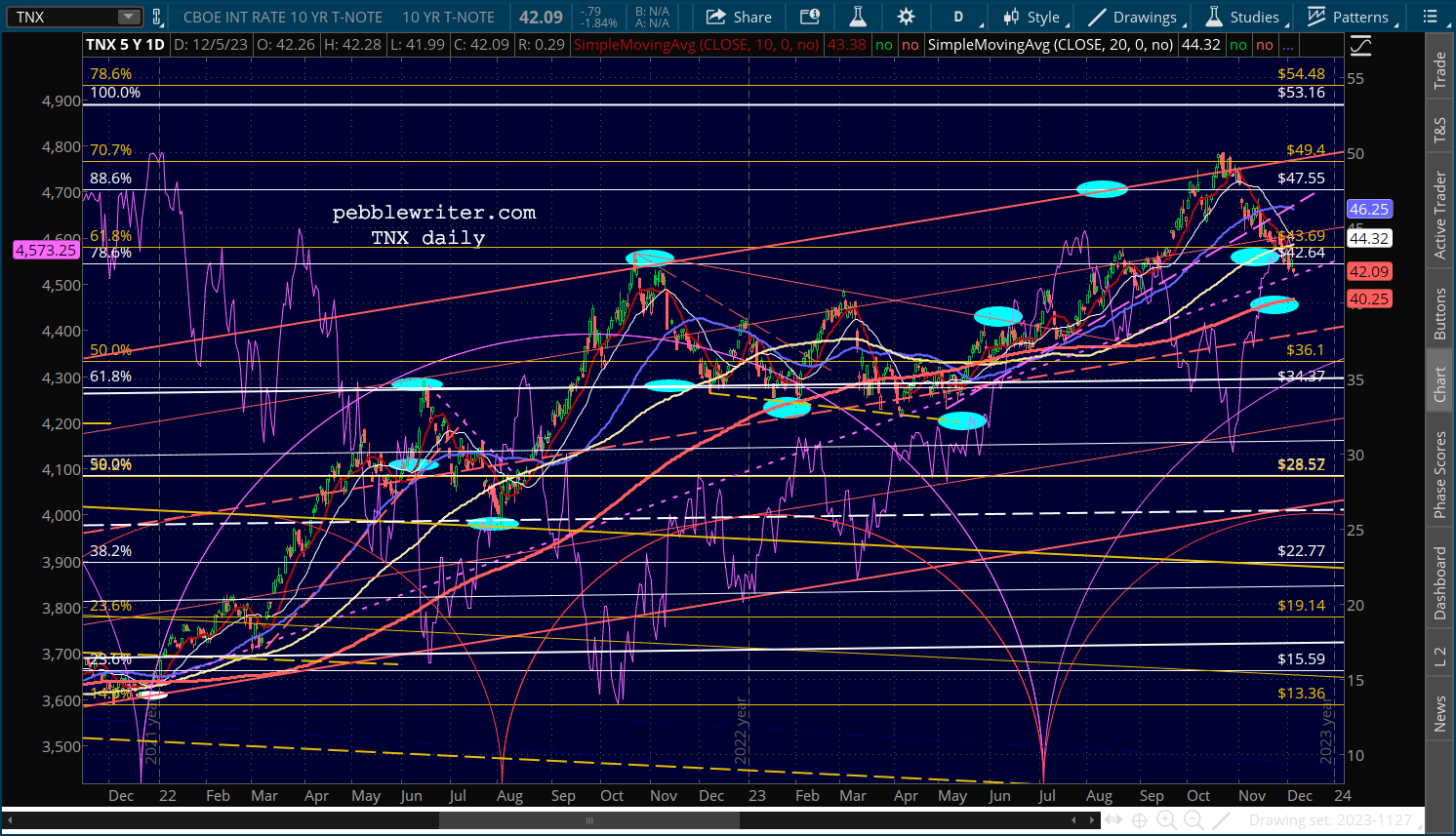Viewport: 1456px width, 836px height.
Task: Open the news info card icon
Action: [810, 17]
